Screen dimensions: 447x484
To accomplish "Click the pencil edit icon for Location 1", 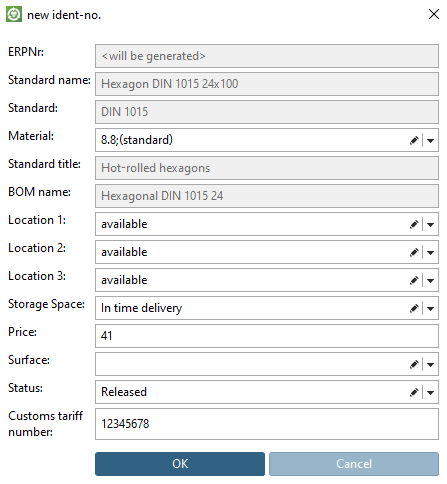I will coord(414,224).
